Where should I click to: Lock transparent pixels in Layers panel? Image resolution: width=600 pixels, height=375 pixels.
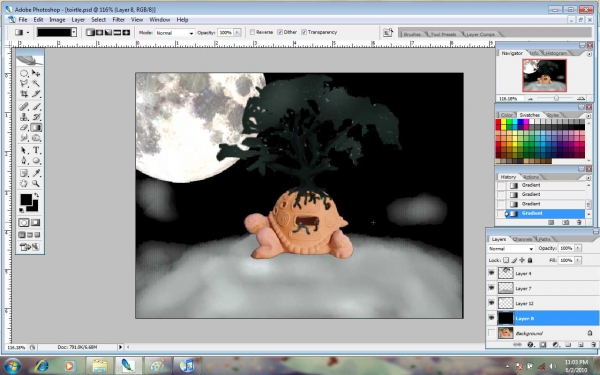[506, 260]
